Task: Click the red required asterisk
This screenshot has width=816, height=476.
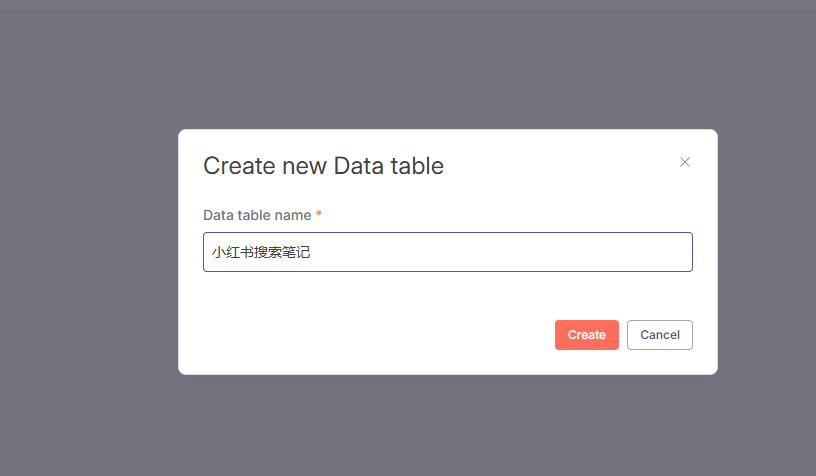Action: [319, 215]
